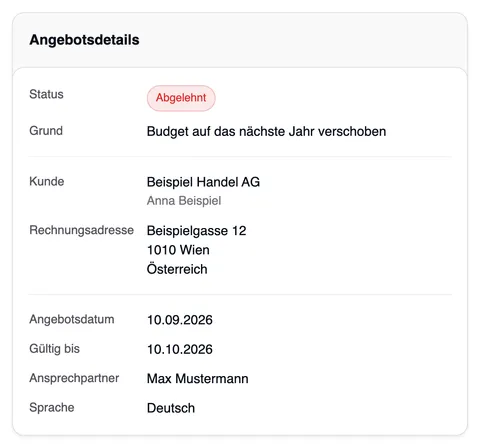
Task: Select the date 10.10.2026
Action: [x=180, y=349]
